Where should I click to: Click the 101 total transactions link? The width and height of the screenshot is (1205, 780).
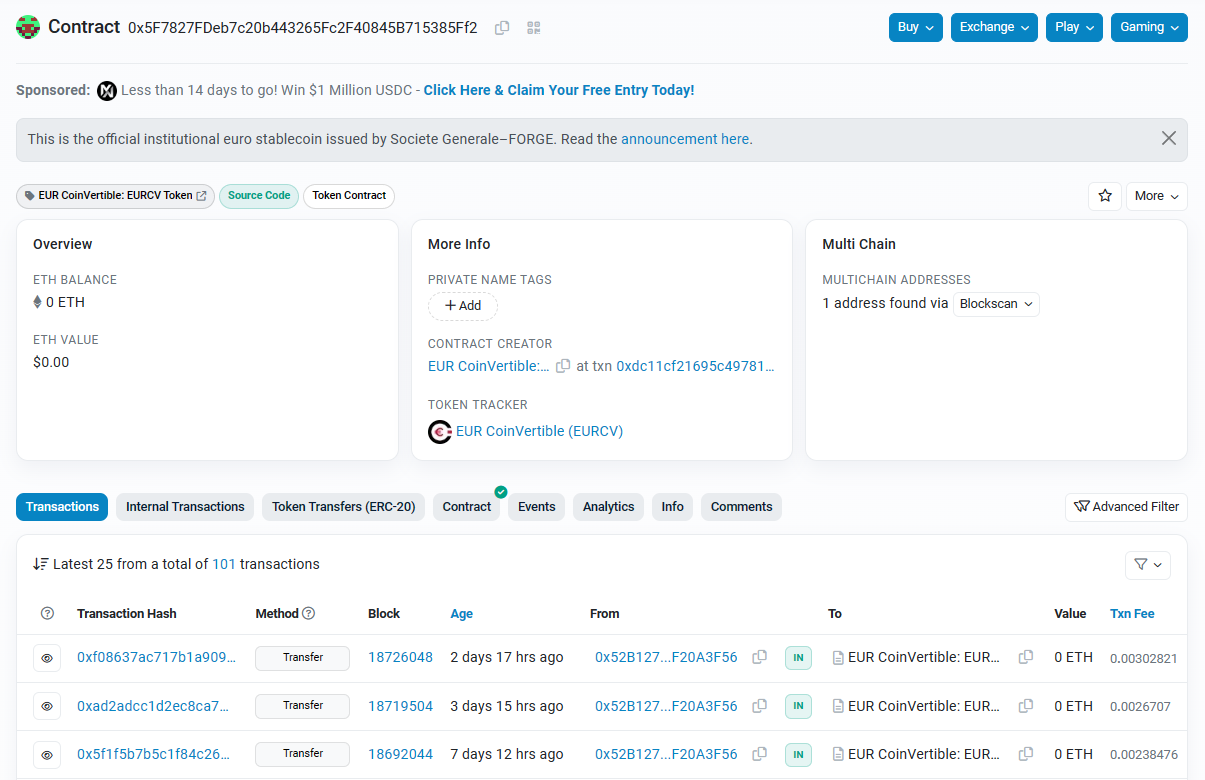coord(224,564)
